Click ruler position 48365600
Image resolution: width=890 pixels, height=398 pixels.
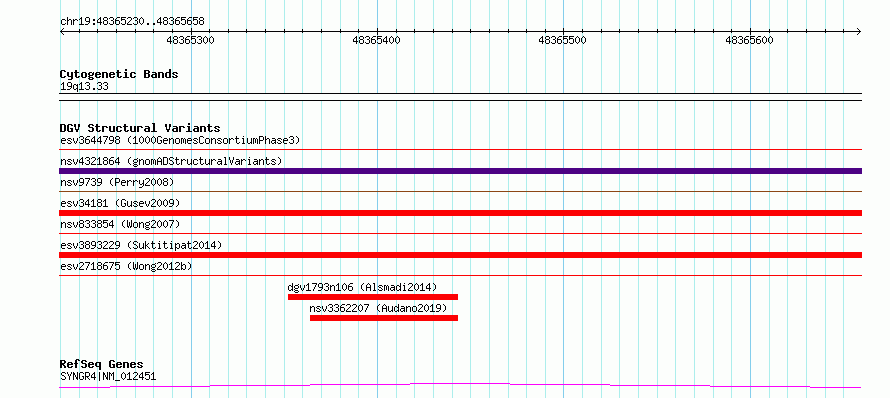[x=749, y=40]
